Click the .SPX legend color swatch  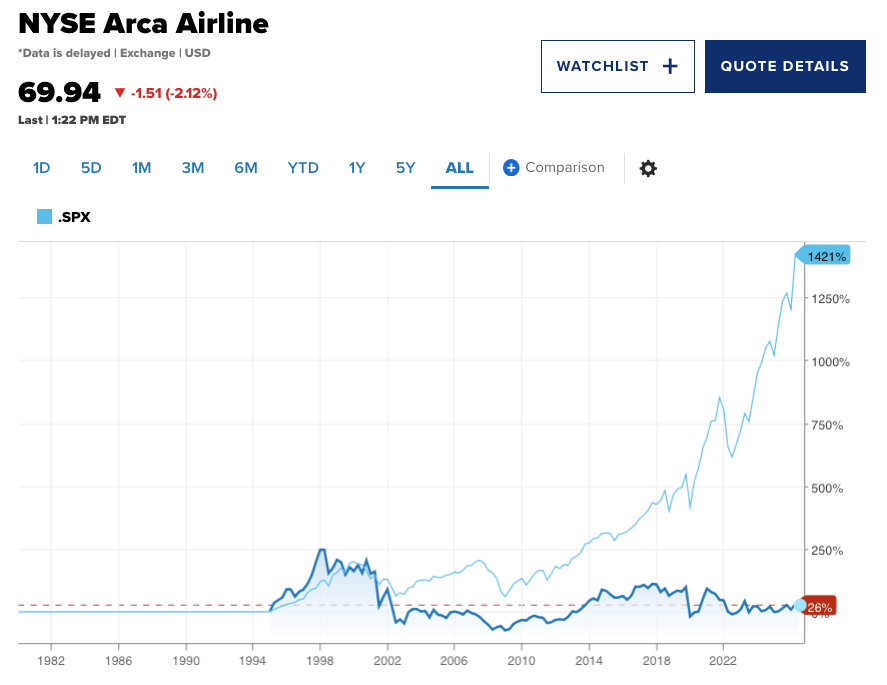pyautogui.click(x=44, y=217)
